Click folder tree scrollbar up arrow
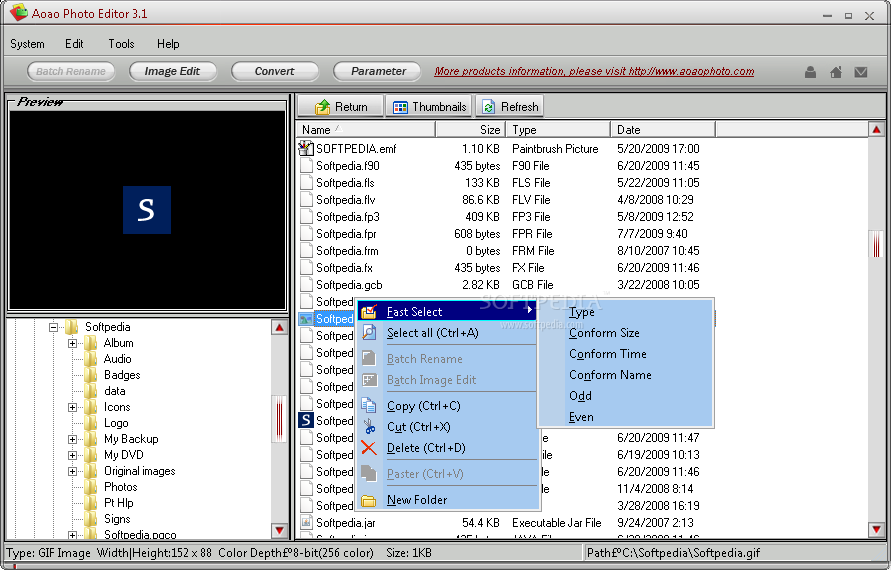The width and height of the screenshot is (891, 570). [279, 328]
